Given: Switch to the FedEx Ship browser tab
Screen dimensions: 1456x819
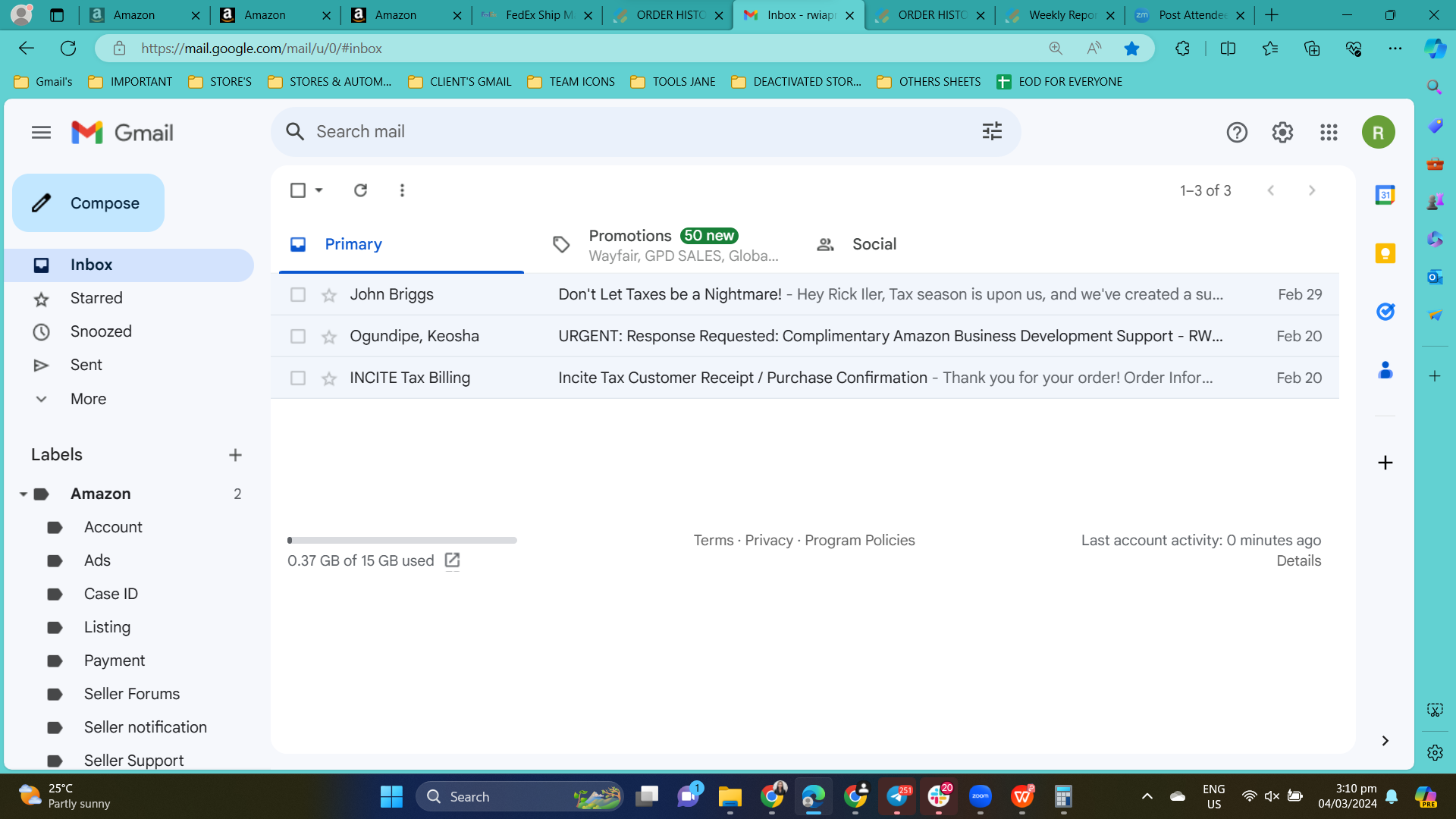Looking at the screenshot, I should 538,15.
